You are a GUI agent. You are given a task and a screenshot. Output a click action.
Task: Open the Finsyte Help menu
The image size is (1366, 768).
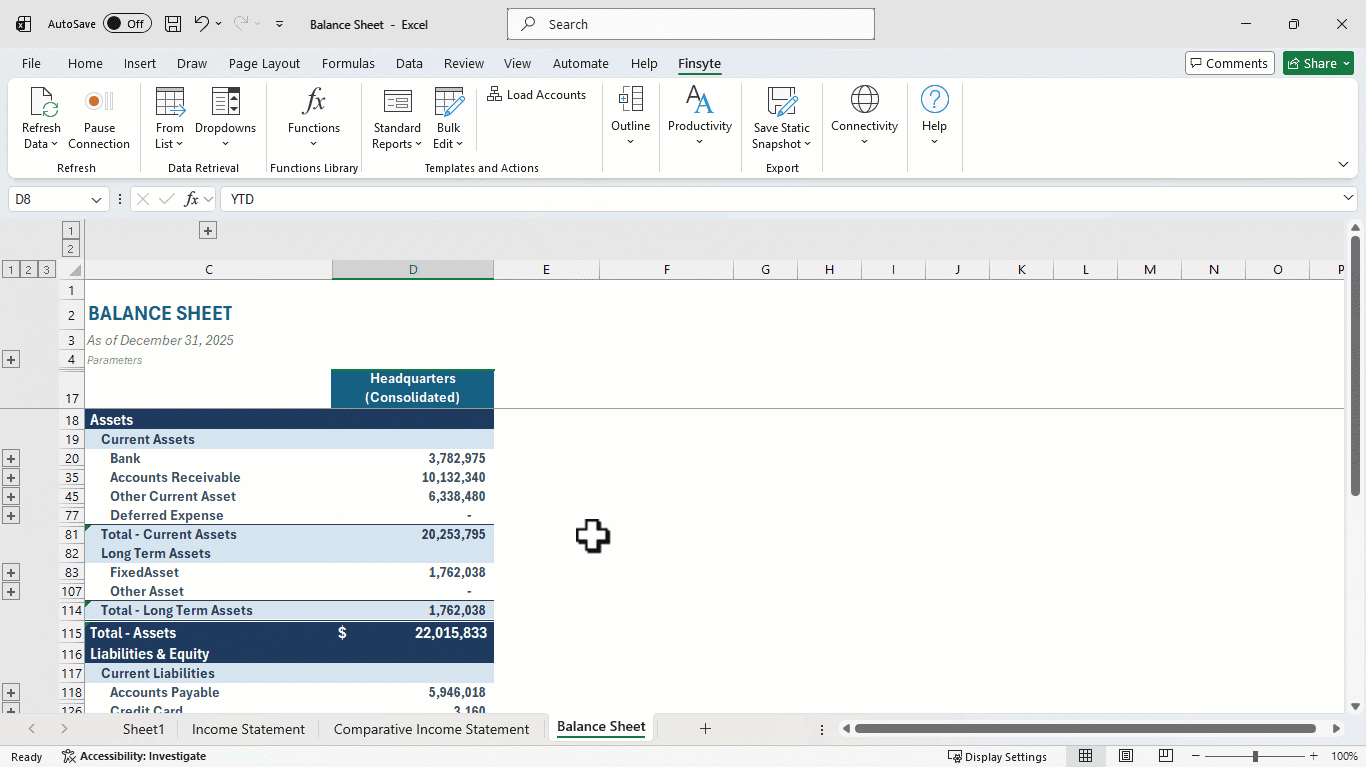pyautogui.click(x=934, y=116)
